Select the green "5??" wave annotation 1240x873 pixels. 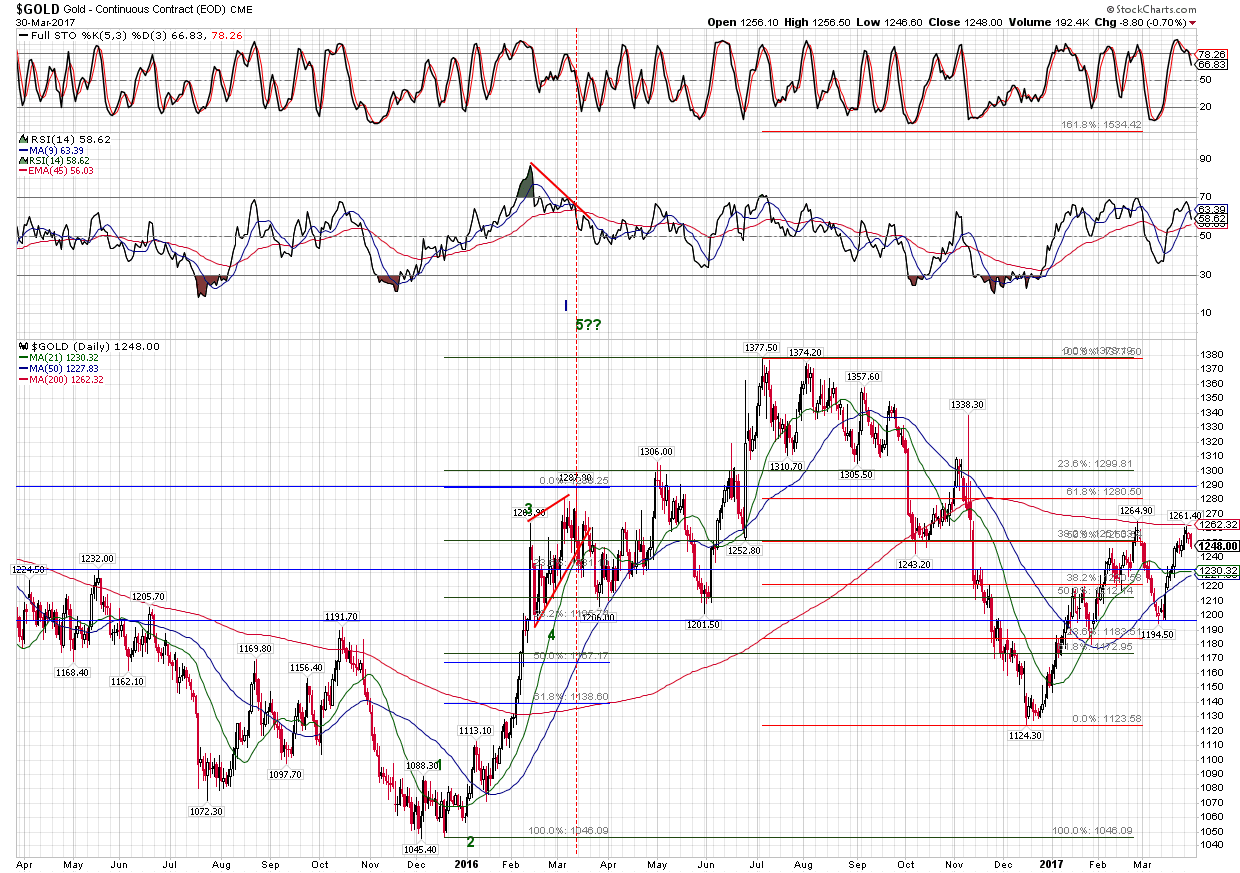588,324
